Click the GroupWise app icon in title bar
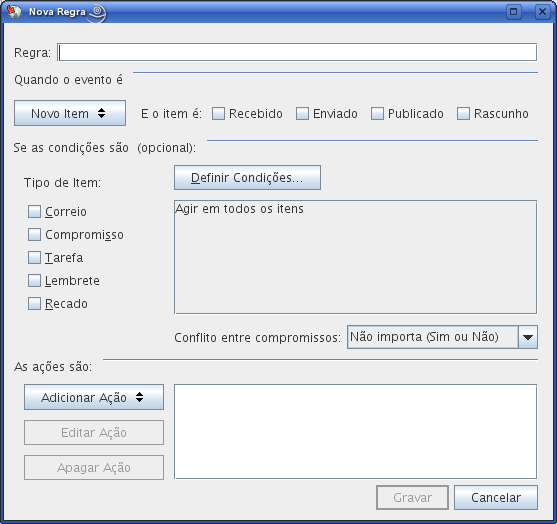Viewport: 557px width, 524px height. click(x=13, y=12)
